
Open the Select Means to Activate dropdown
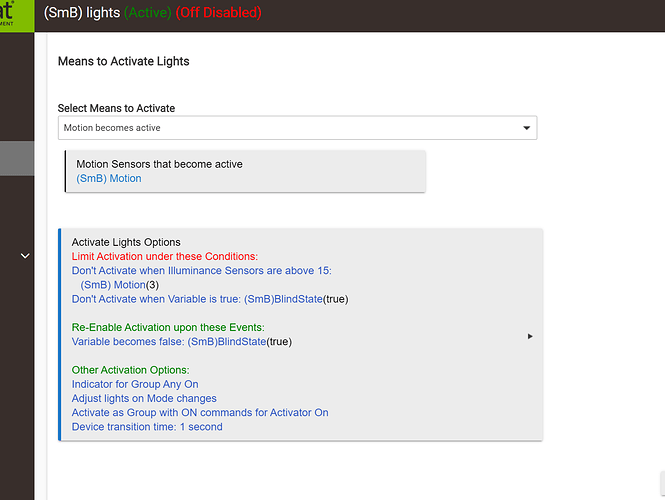point(297,128)
